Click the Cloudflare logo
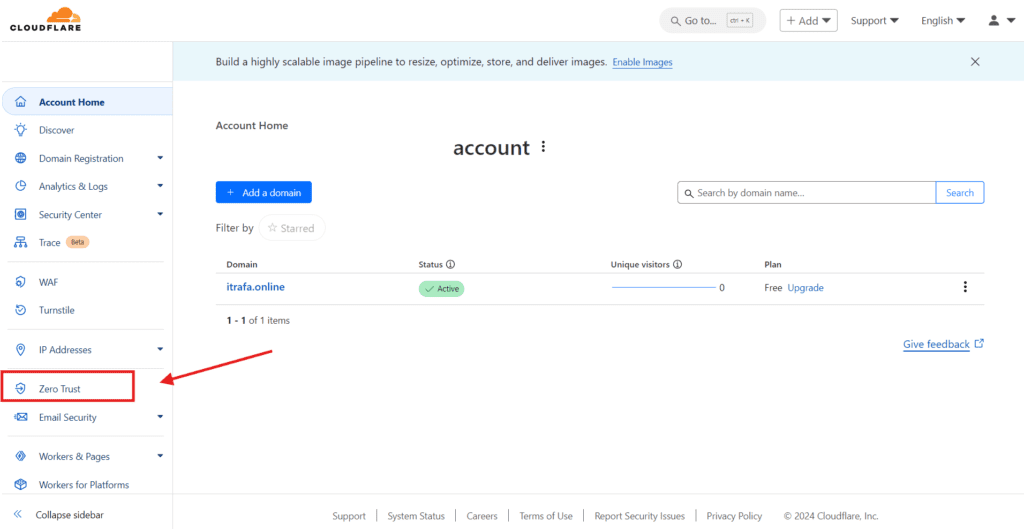1024x529 pixels. [x=46, y=19]
